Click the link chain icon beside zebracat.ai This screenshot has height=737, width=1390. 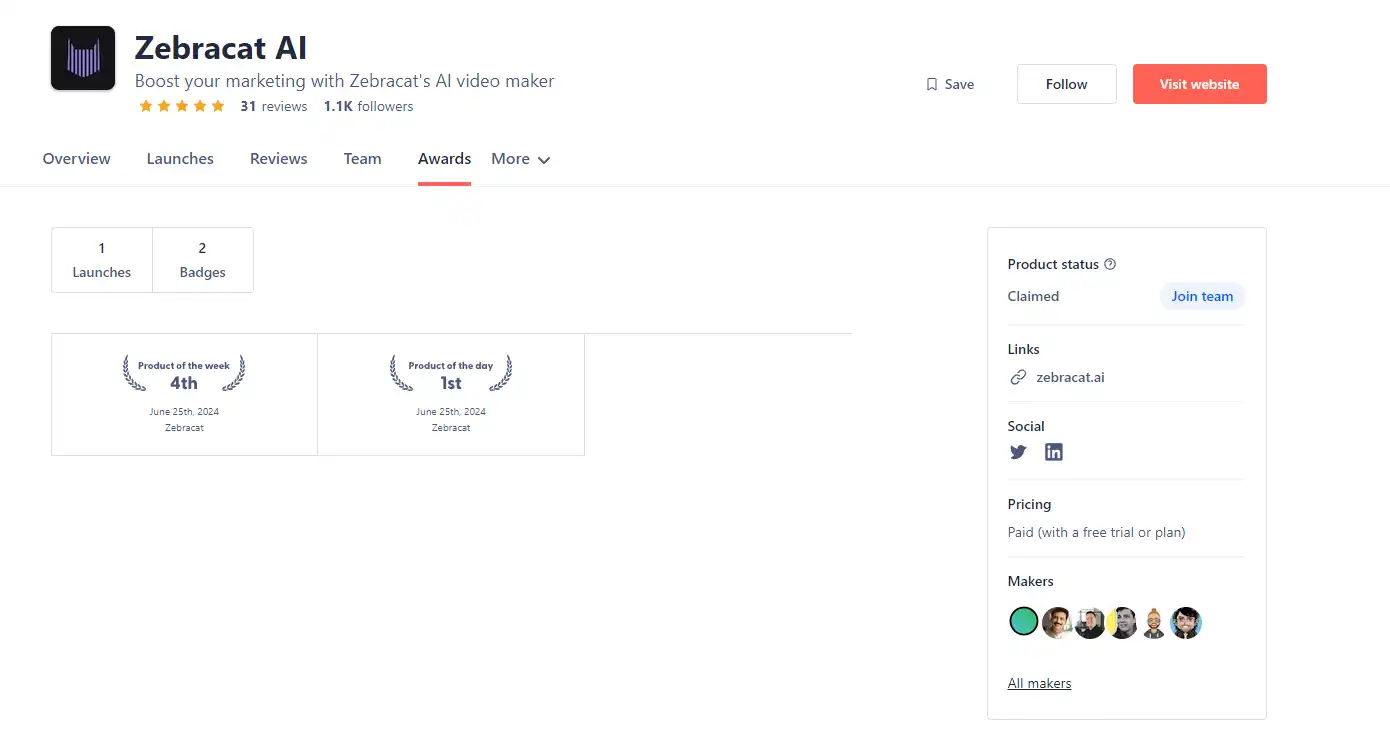click(x=1018, y=377)
